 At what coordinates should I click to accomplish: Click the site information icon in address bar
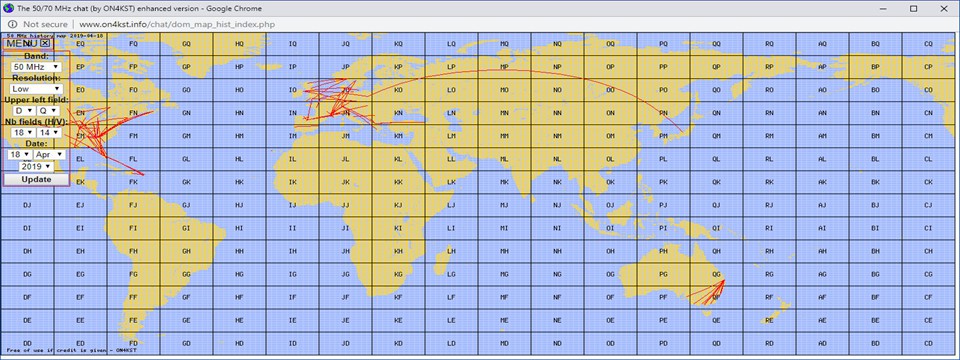click(x=12, y=24)
